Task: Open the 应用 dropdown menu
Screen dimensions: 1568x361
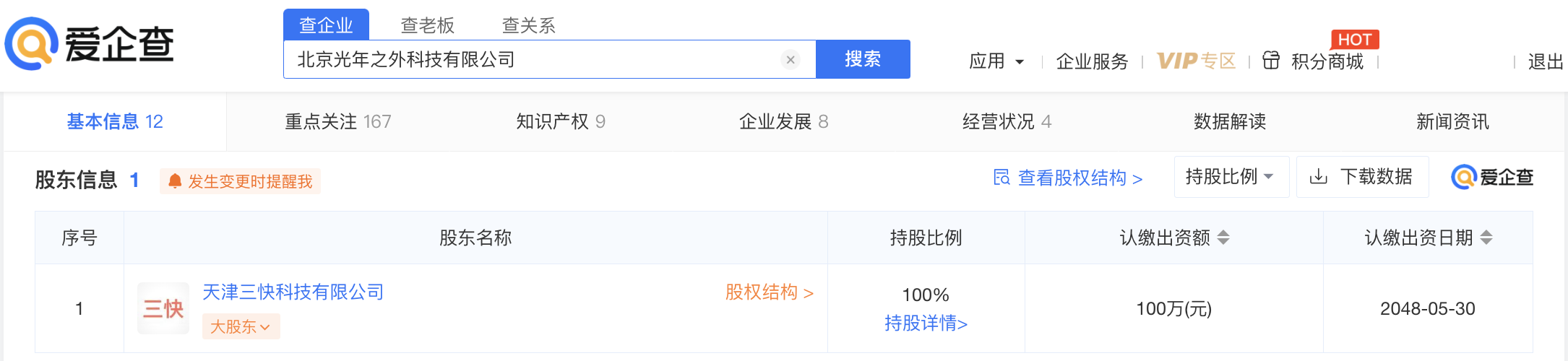Action: (x=996, y=61)
